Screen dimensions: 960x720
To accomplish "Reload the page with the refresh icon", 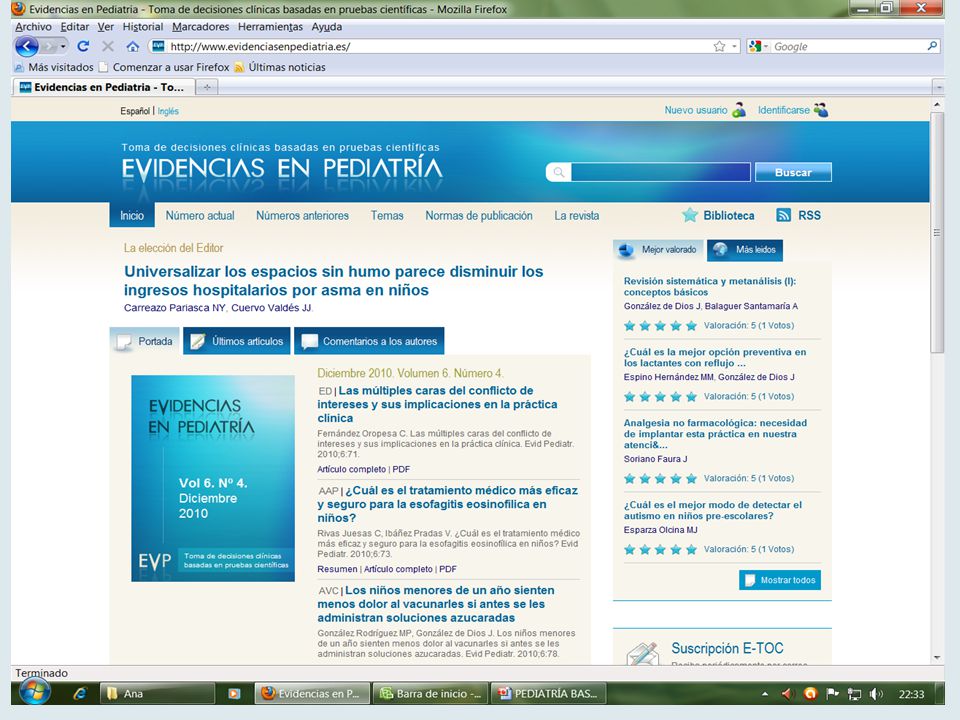I will (x=83, y=46).
